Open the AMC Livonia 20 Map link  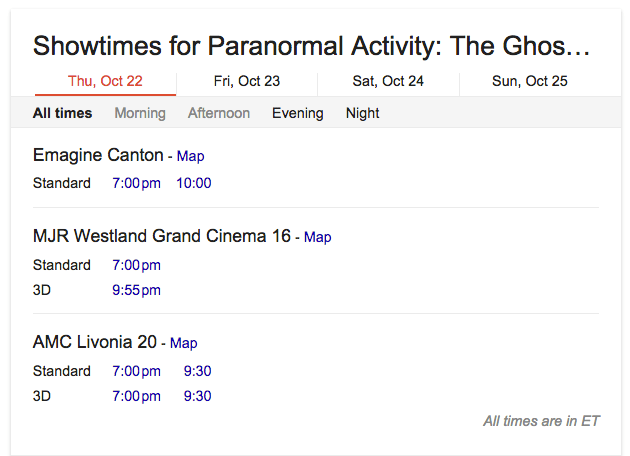184,343
